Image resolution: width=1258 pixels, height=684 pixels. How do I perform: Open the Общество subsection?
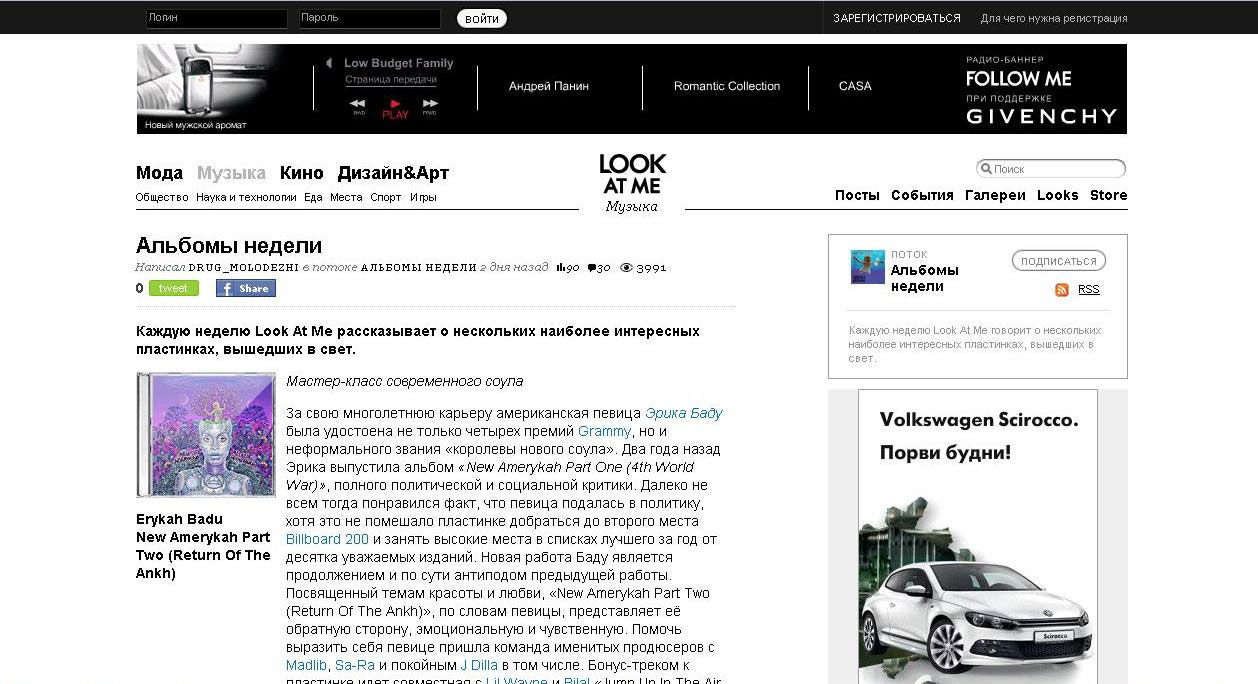[x=162, y=197]
